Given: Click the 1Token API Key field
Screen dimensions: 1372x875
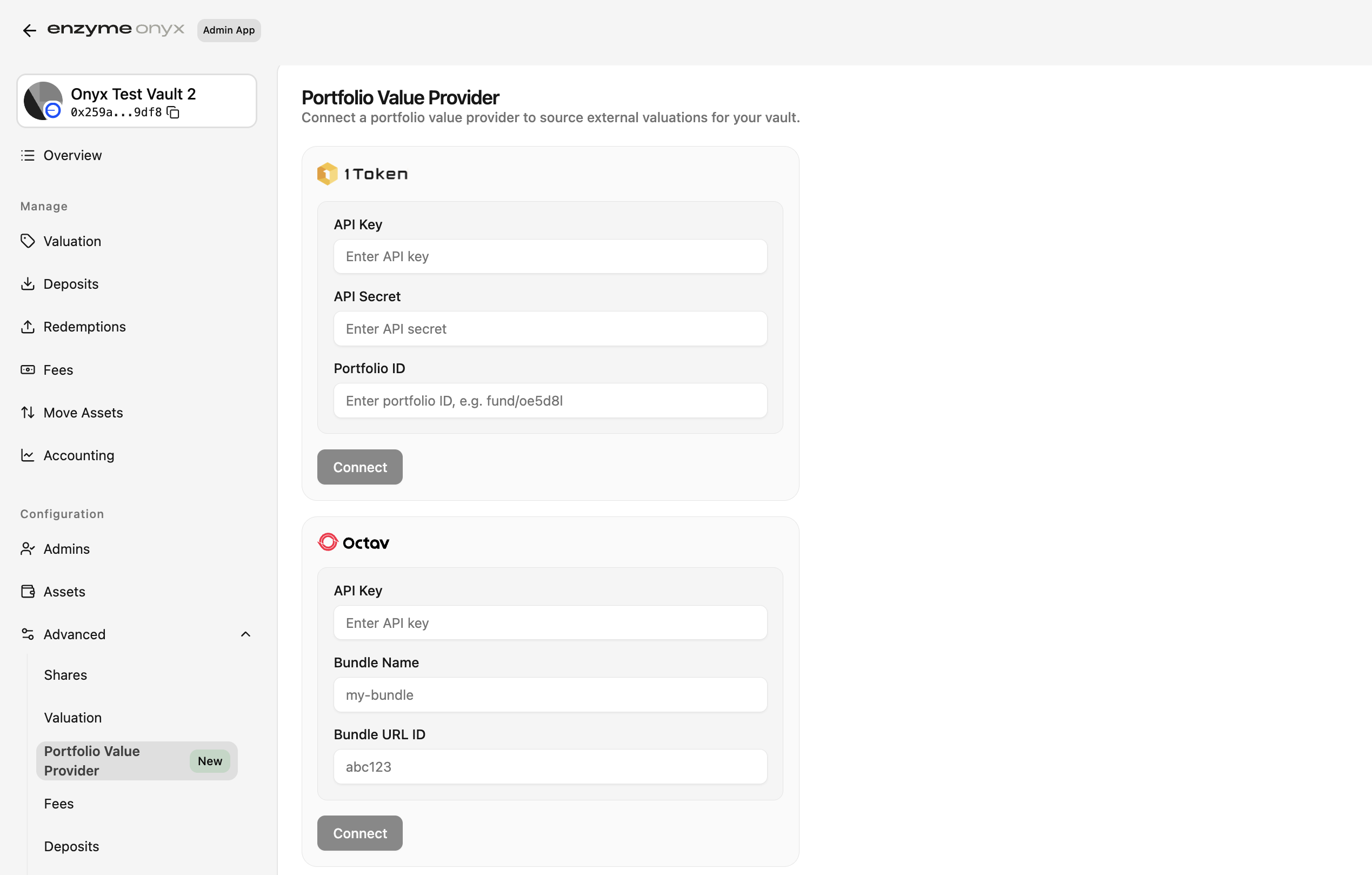Looking at the screenshot, I should pos(550,256).
